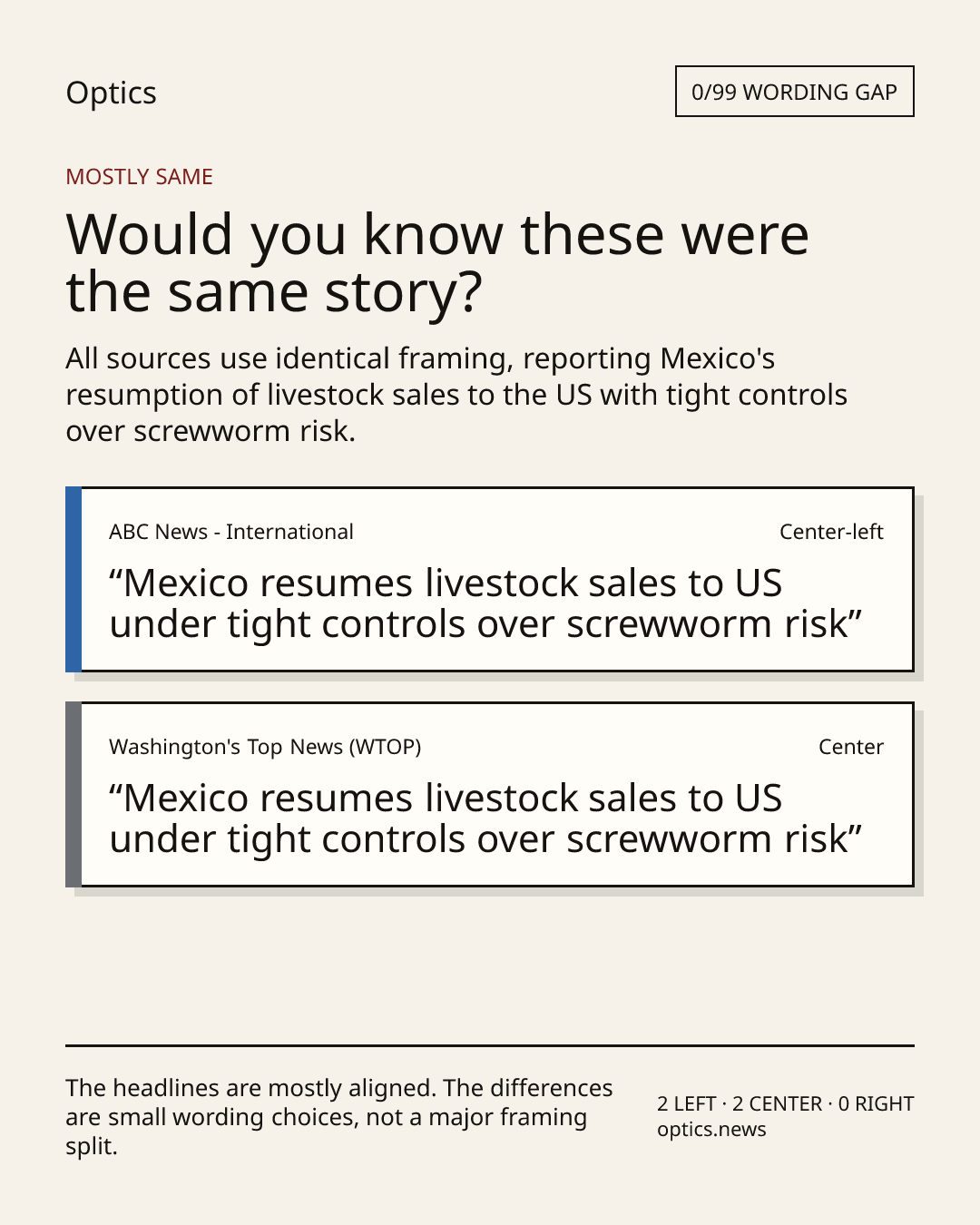Open the optics.news link
Screen dimensions: 980x1225
[711, 1130]
